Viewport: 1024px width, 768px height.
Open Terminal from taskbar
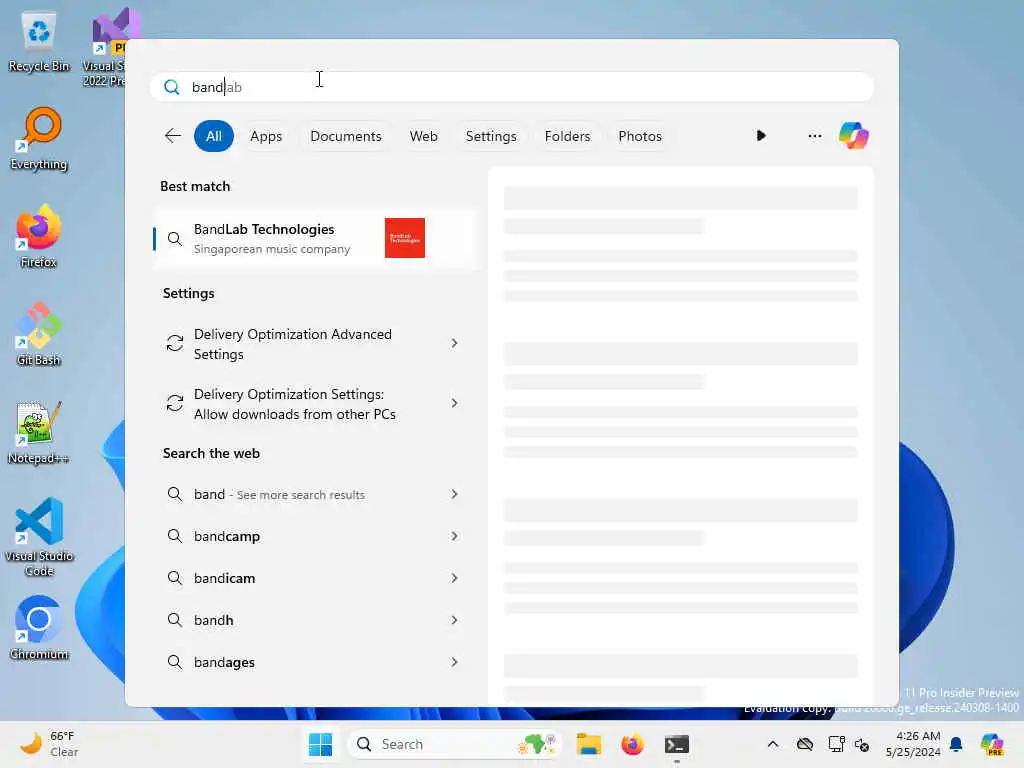[677, 744]
